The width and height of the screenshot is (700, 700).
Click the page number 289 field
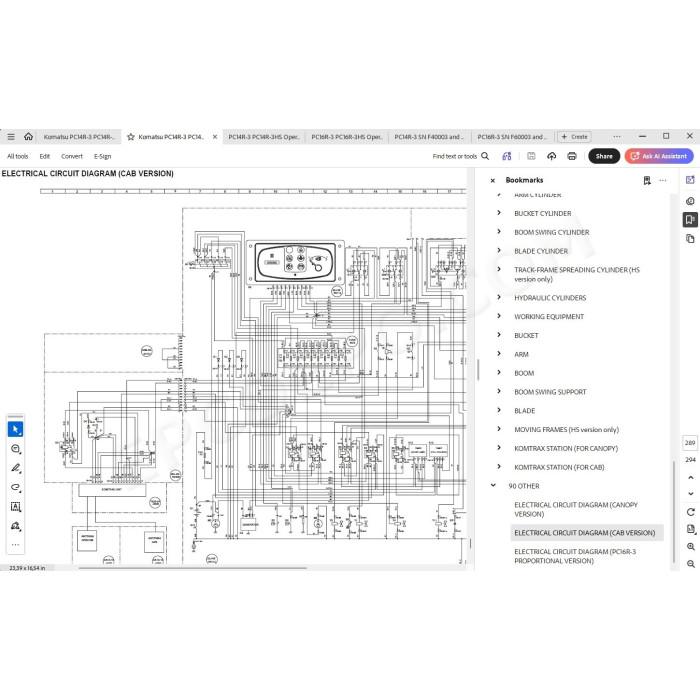[x=690, y=442]
